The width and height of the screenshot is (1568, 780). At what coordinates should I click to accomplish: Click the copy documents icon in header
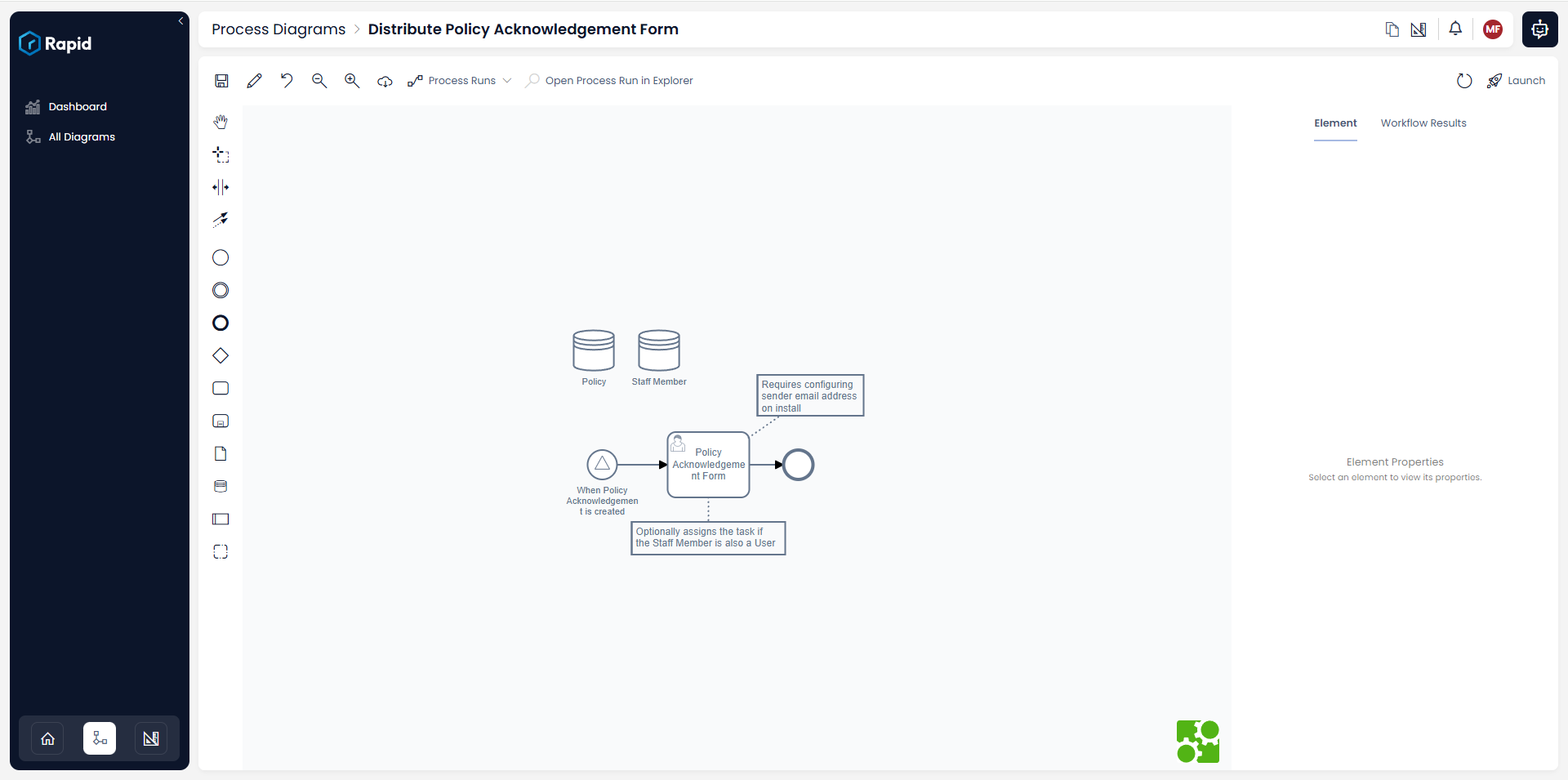pos(1392,29)
